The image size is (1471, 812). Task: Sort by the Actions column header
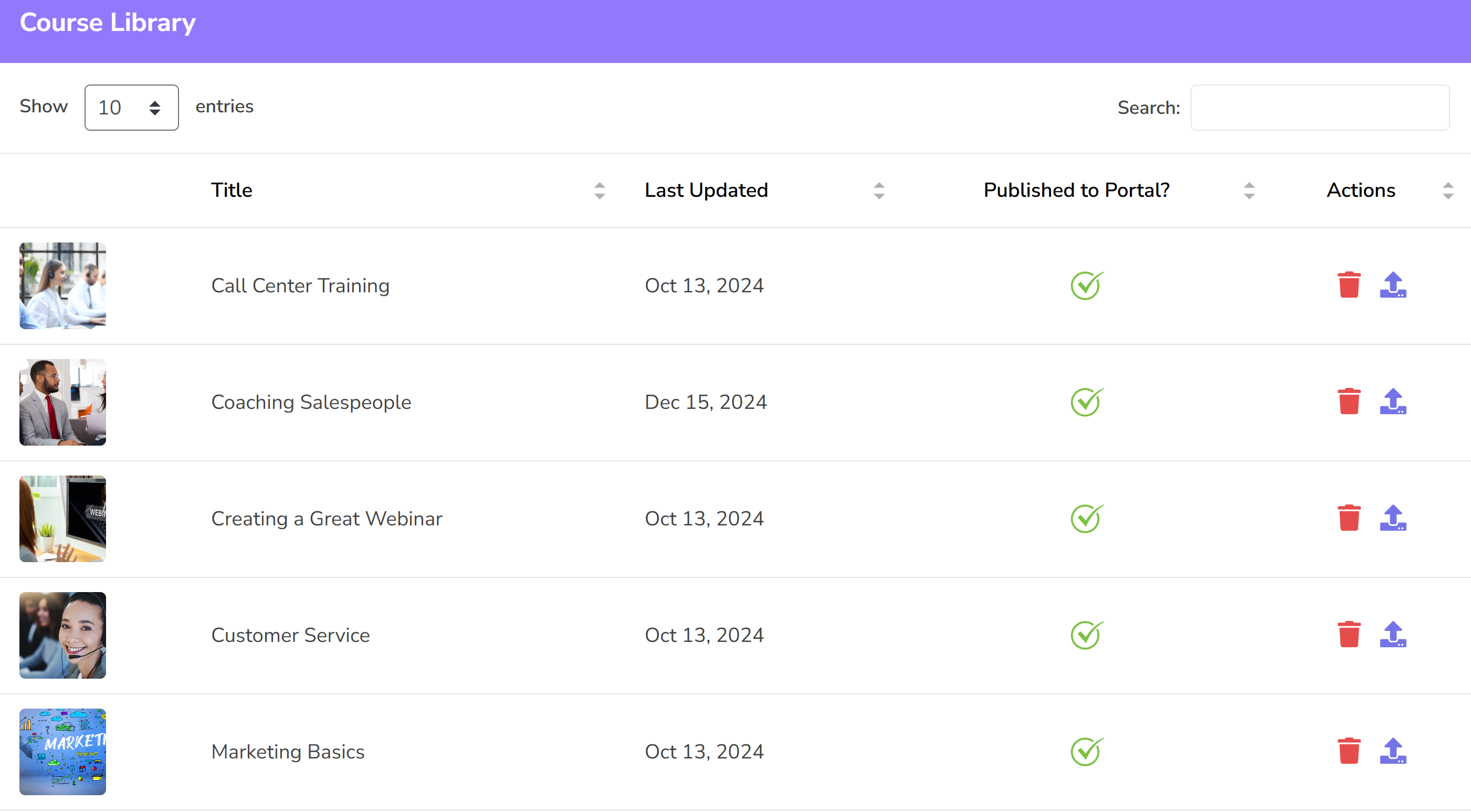pyautogui.click(x=1360, y=190)
